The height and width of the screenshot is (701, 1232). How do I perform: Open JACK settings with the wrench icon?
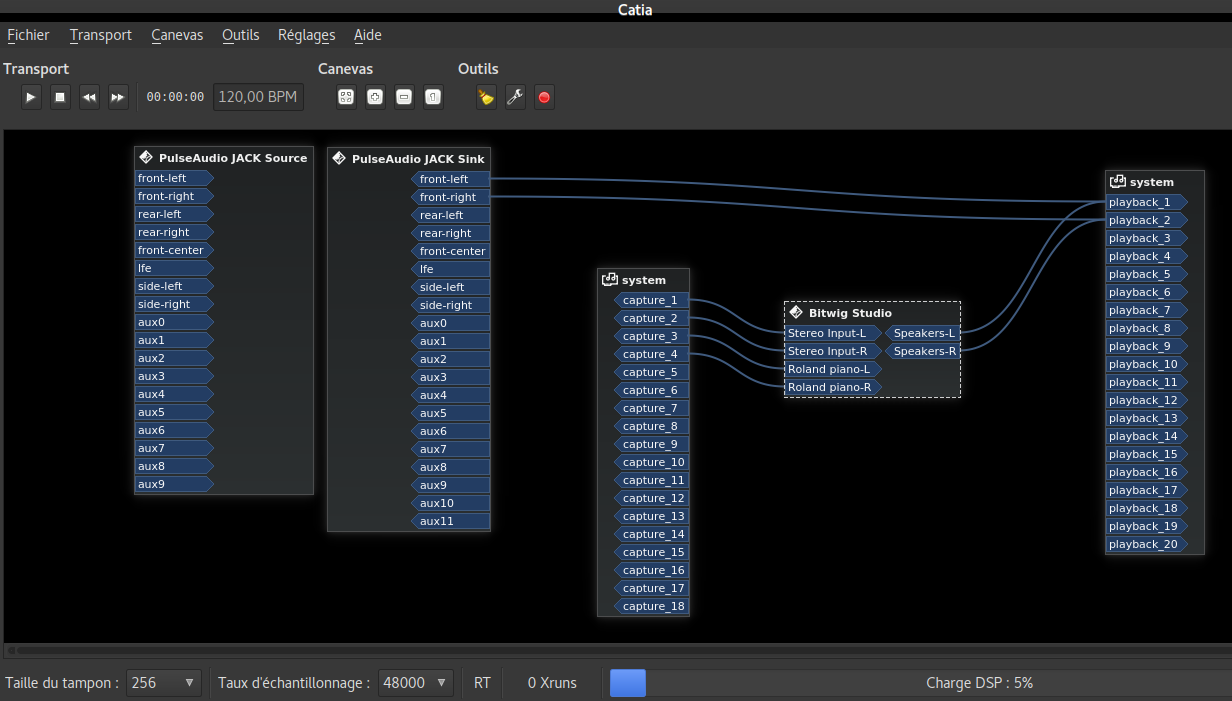(x=515, y=97)
